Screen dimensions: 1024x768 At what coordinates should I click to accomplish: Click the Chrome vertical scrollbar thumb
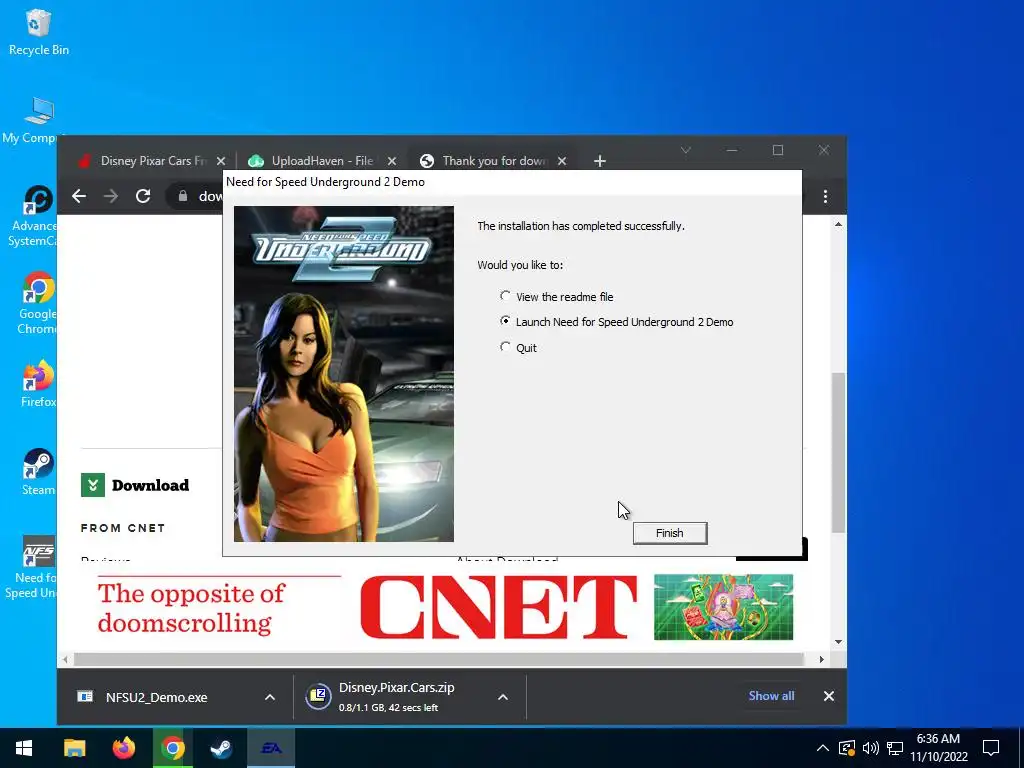pos(839,453)
